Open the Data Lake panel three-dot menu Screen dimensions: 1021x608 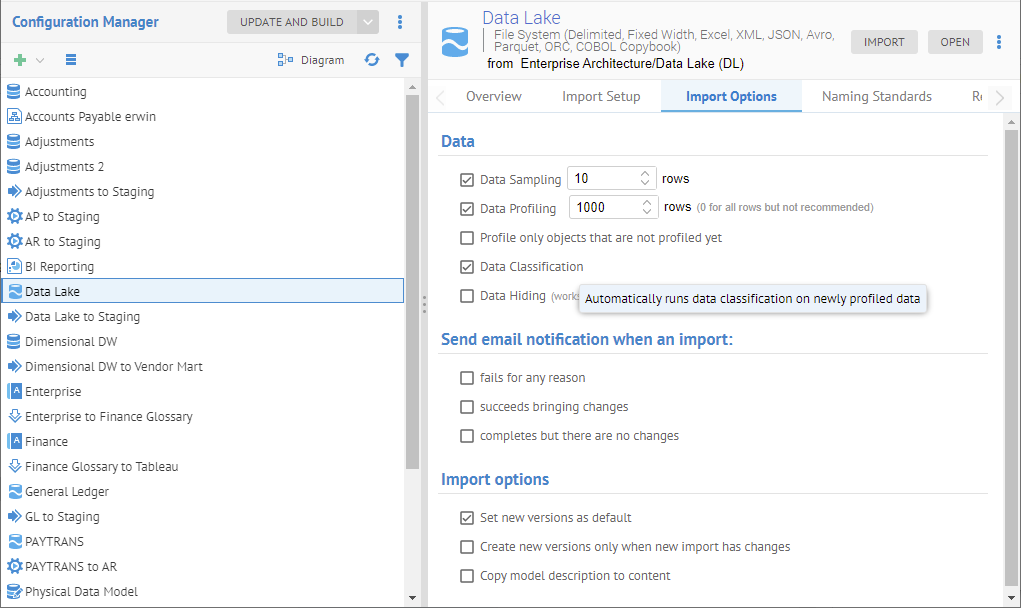999,42
